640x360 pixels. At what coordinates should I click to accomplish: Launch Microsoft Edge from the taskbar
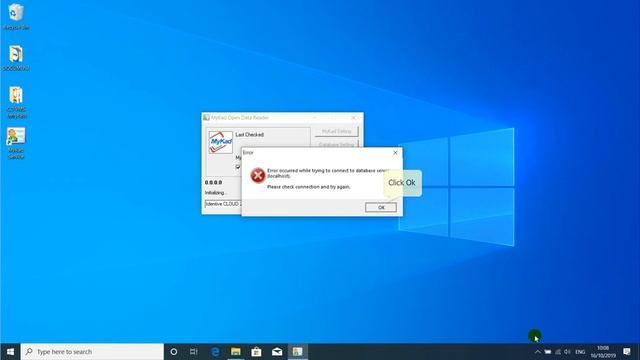215,351
